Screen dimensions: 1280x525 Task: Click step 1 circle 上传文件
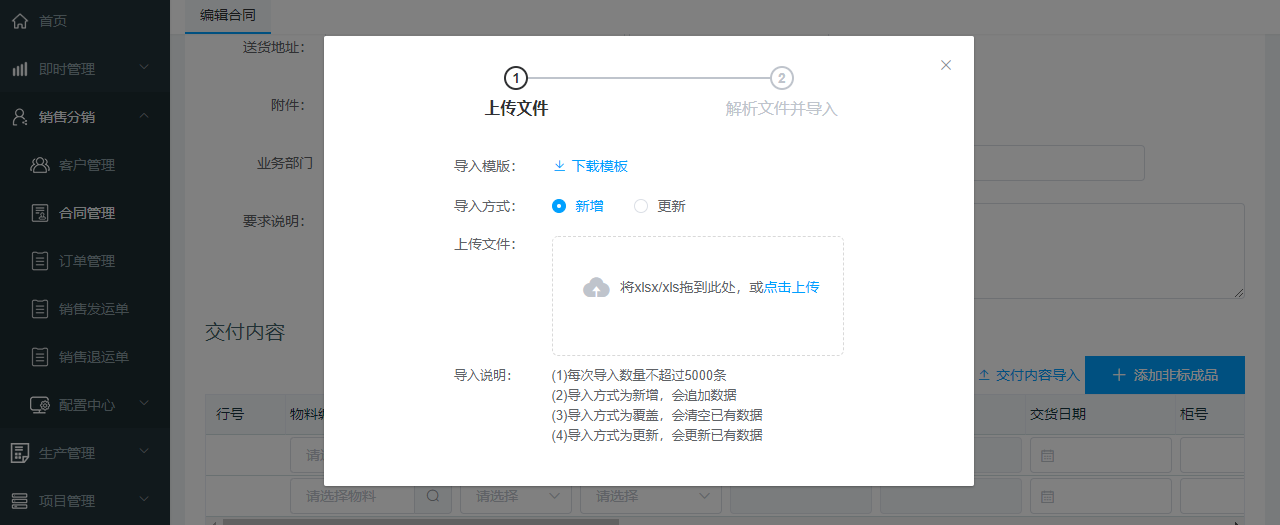click(515, 78)
